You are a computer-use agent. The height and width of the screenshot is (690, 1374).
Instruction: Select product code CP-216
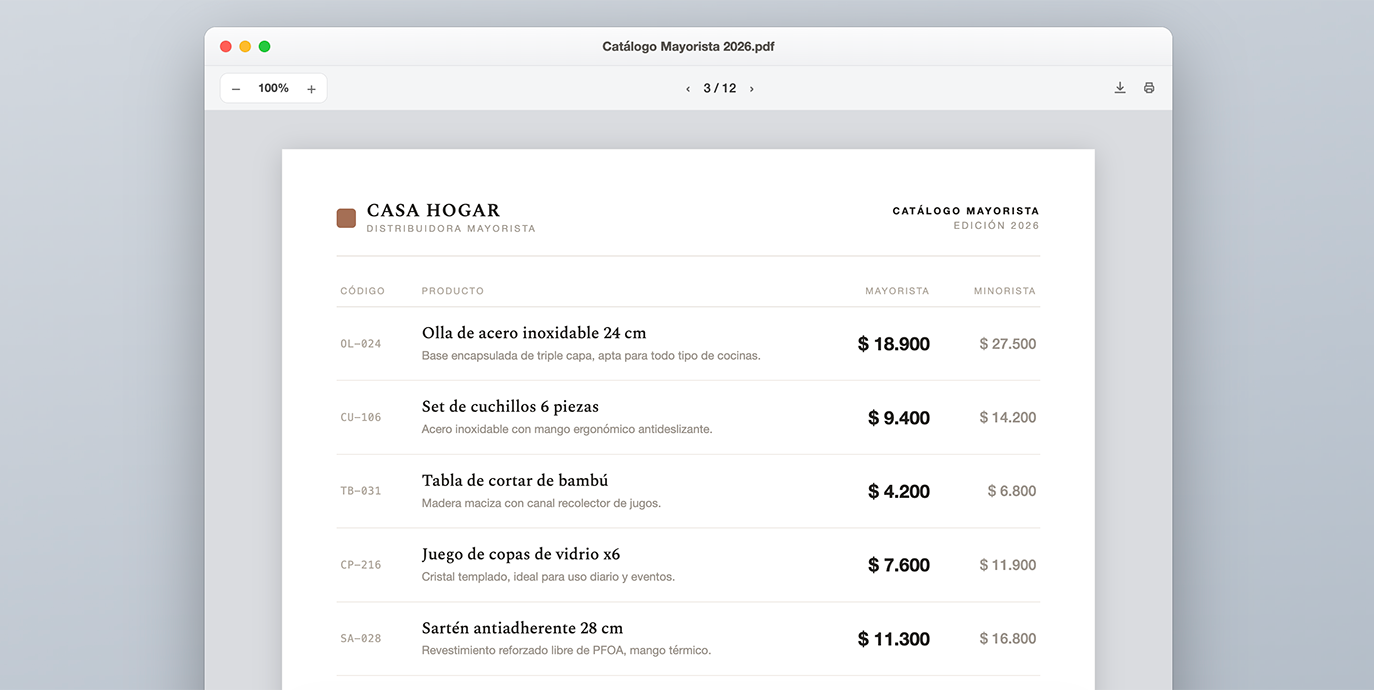[361, 565]
